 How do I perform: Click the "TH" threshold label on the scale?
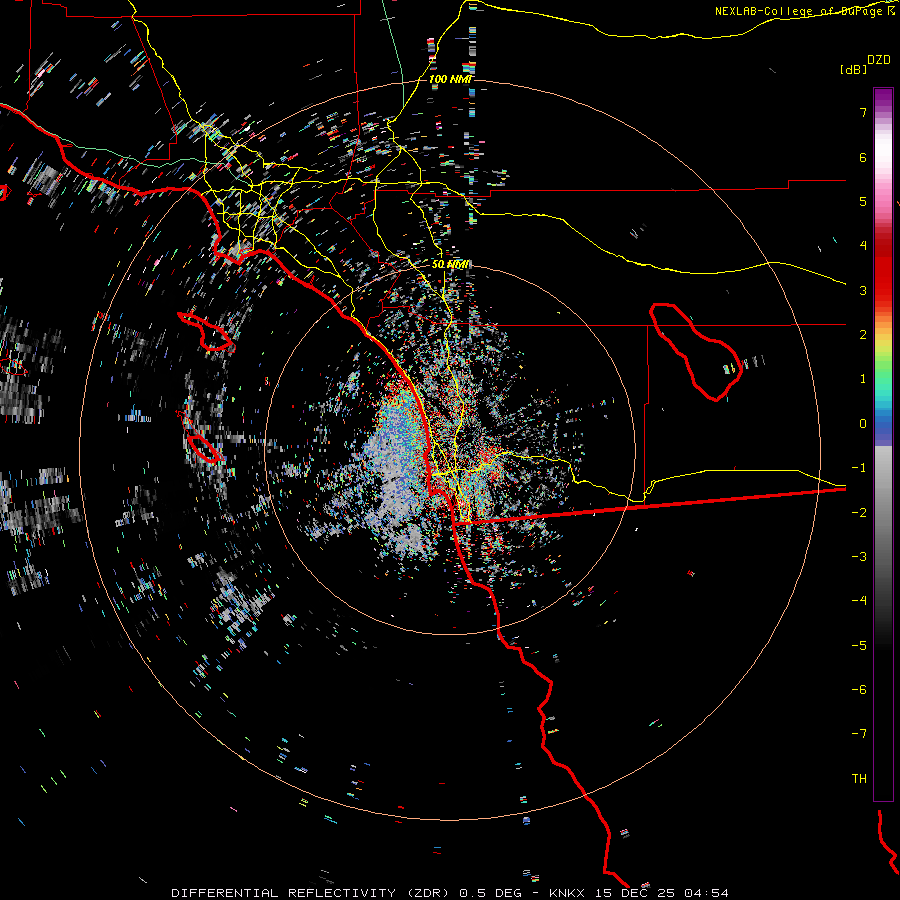(859, 779)
